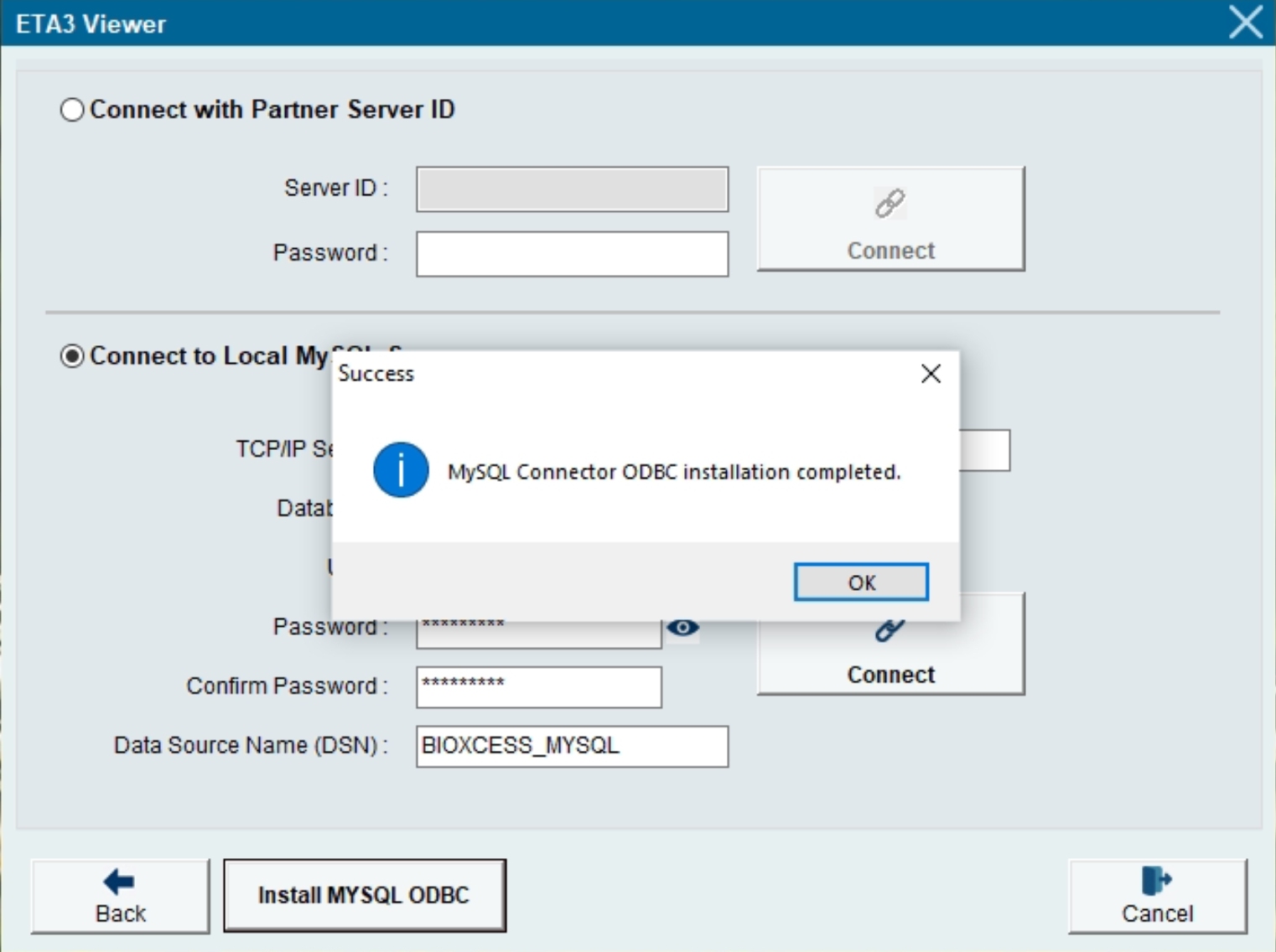Click the blue info icon in Success dialog

(x=401, y=470)
